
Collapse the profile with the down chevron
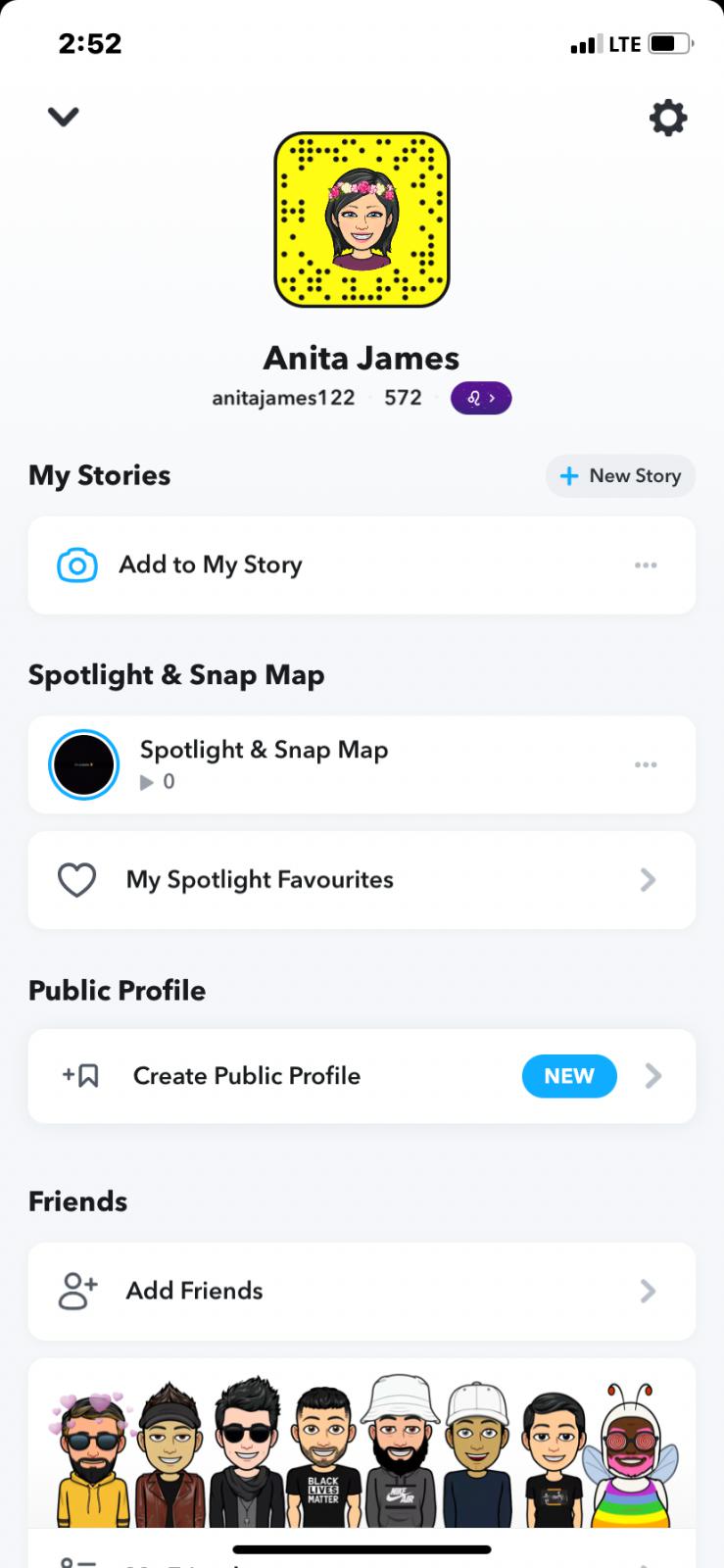point(63,117)
